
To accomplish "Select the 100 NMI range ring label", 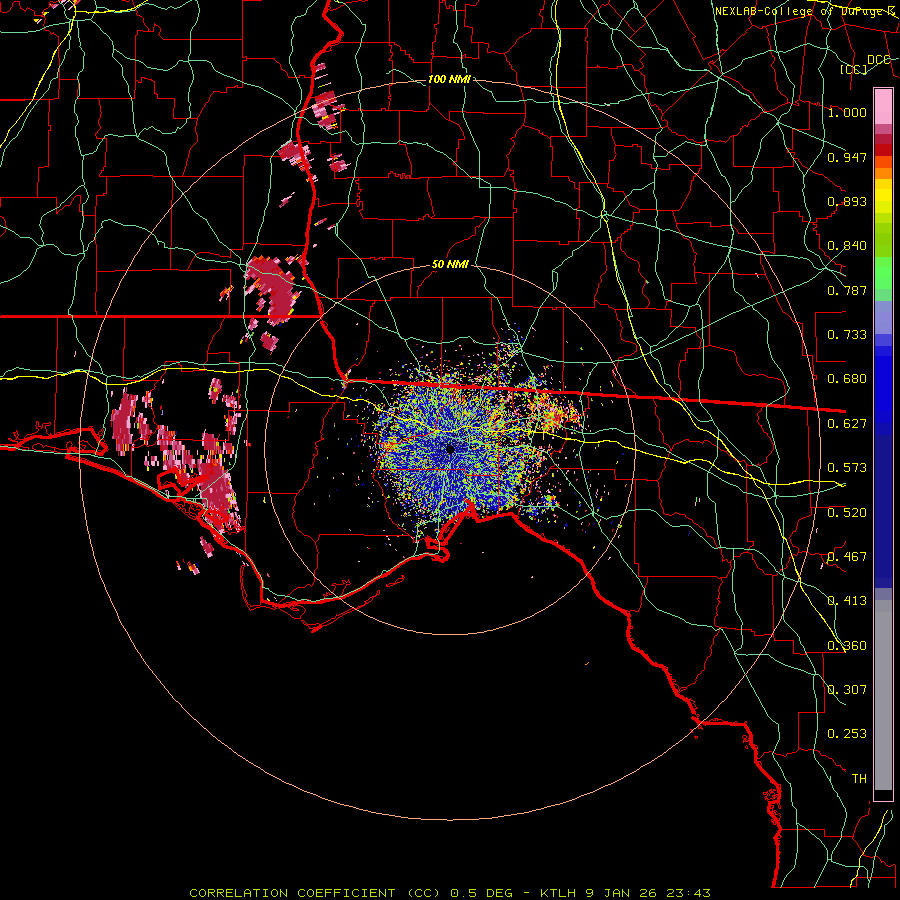I will click(449, 79).
